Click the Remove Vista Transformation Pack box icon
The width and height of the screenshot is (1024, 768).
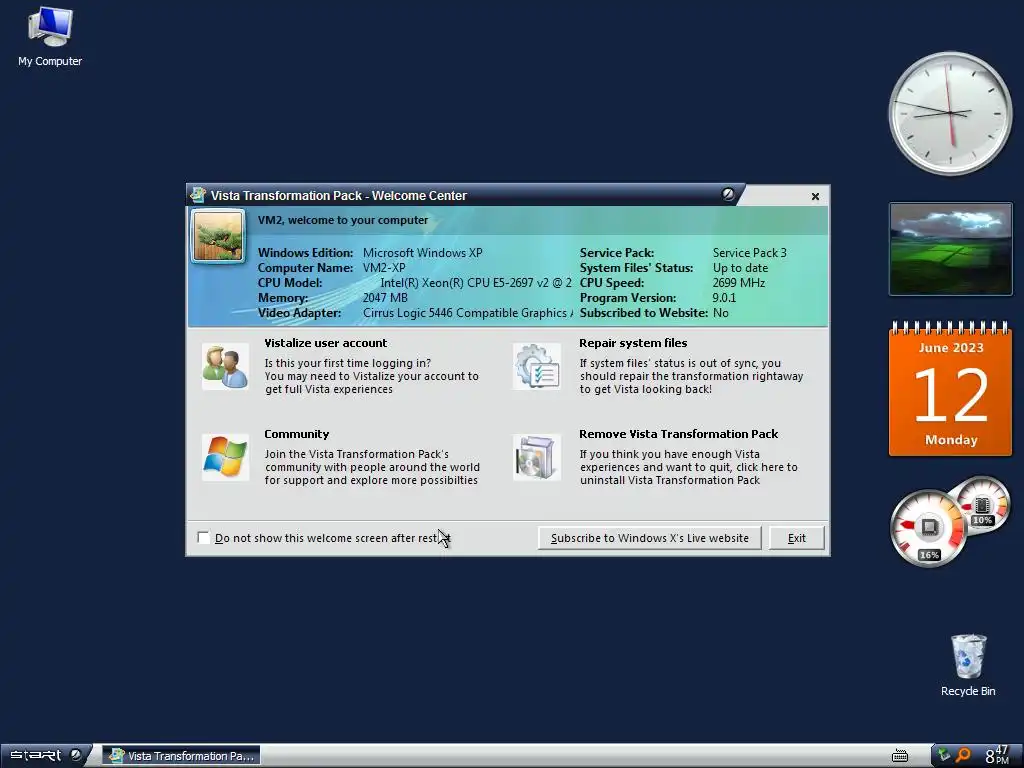pos(537,458)
